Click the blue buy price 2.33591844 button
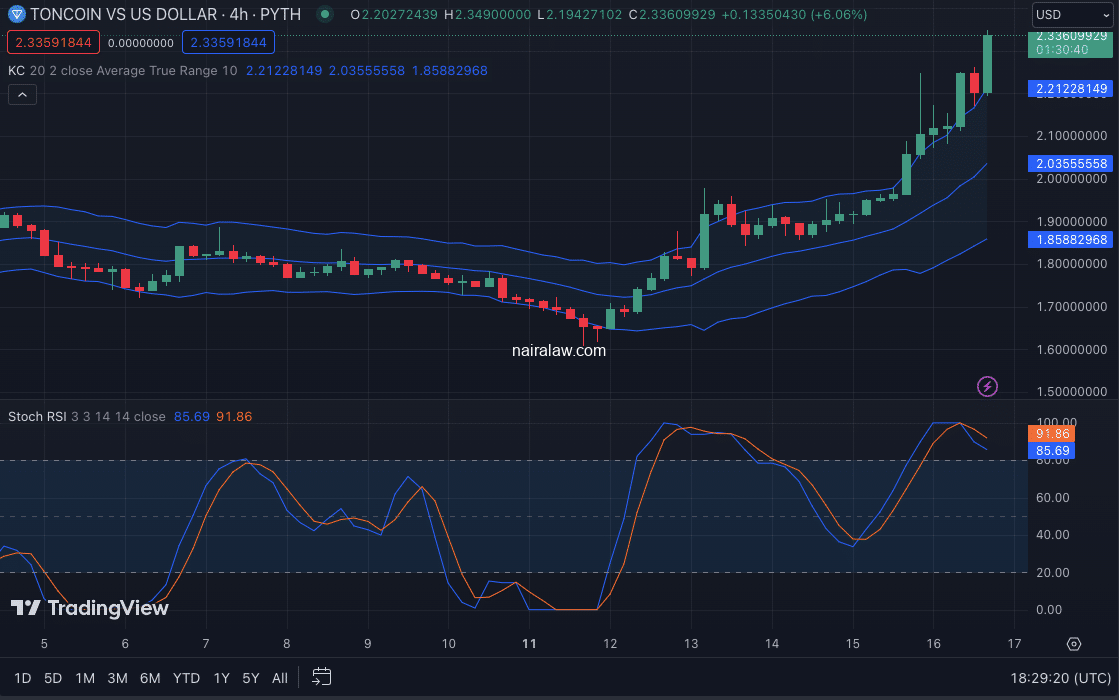Viewport: 1119px width, 700px height. click(228, 42)
